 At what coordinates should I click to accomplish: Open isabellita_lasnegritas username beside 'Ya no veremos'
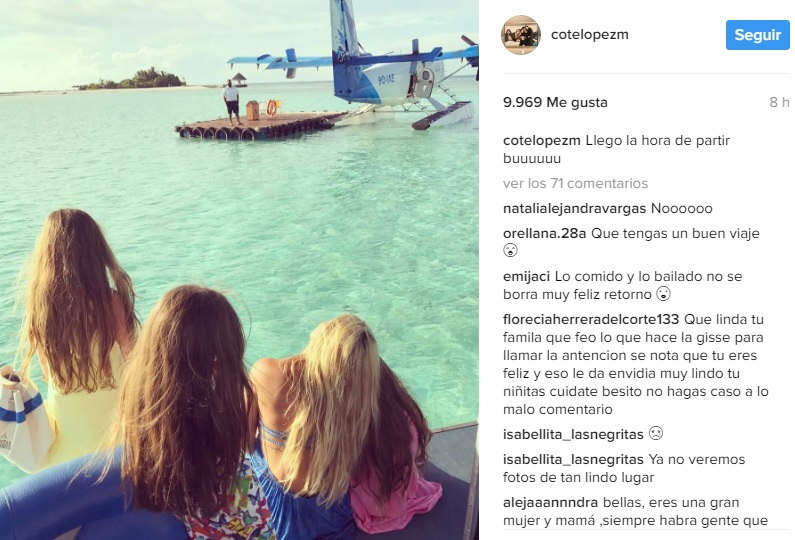[573, 459]
